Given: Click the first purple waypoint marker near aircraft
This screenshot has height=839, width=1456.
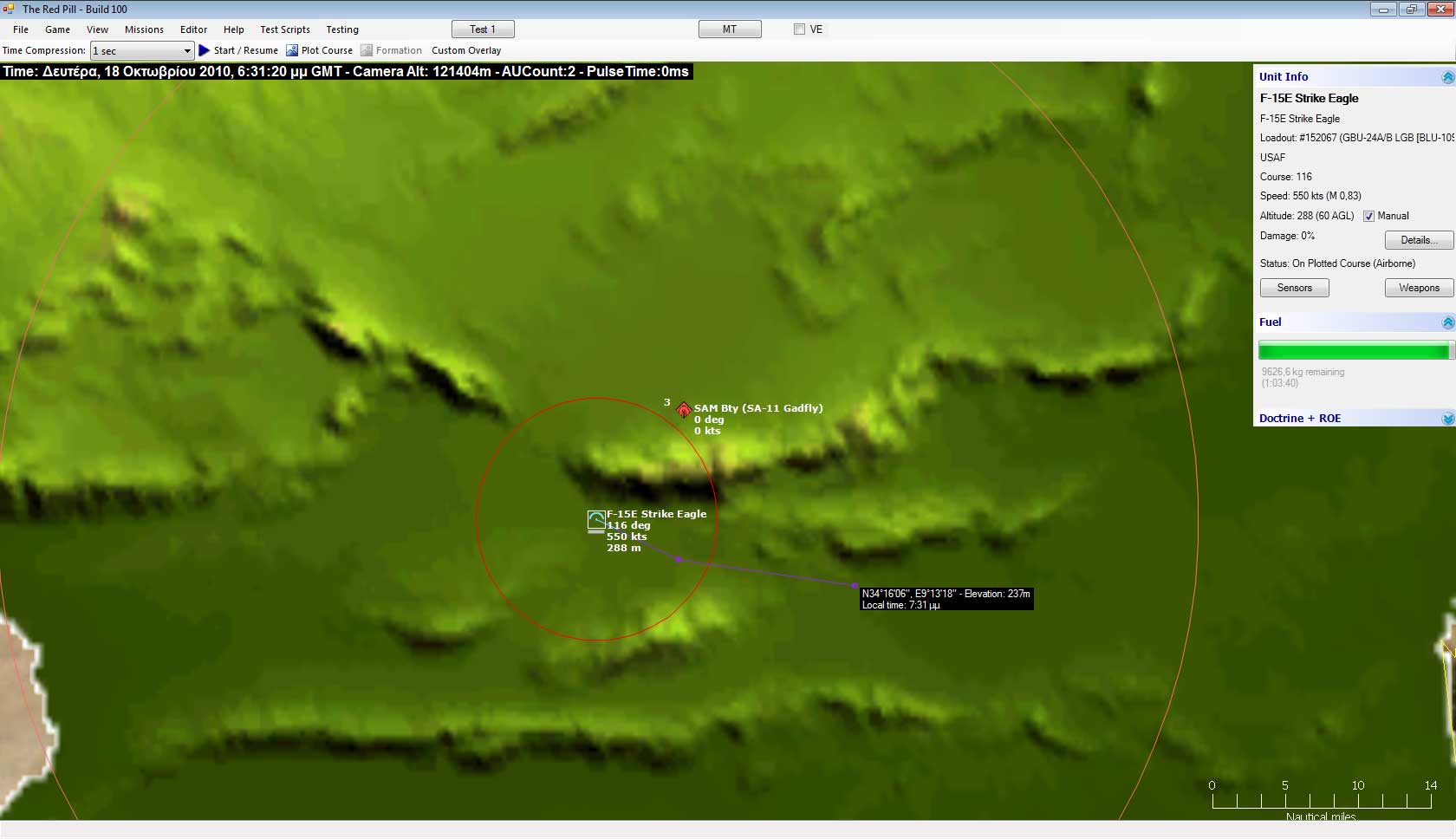Looking at the screenshot, I should tap(679, 560).
